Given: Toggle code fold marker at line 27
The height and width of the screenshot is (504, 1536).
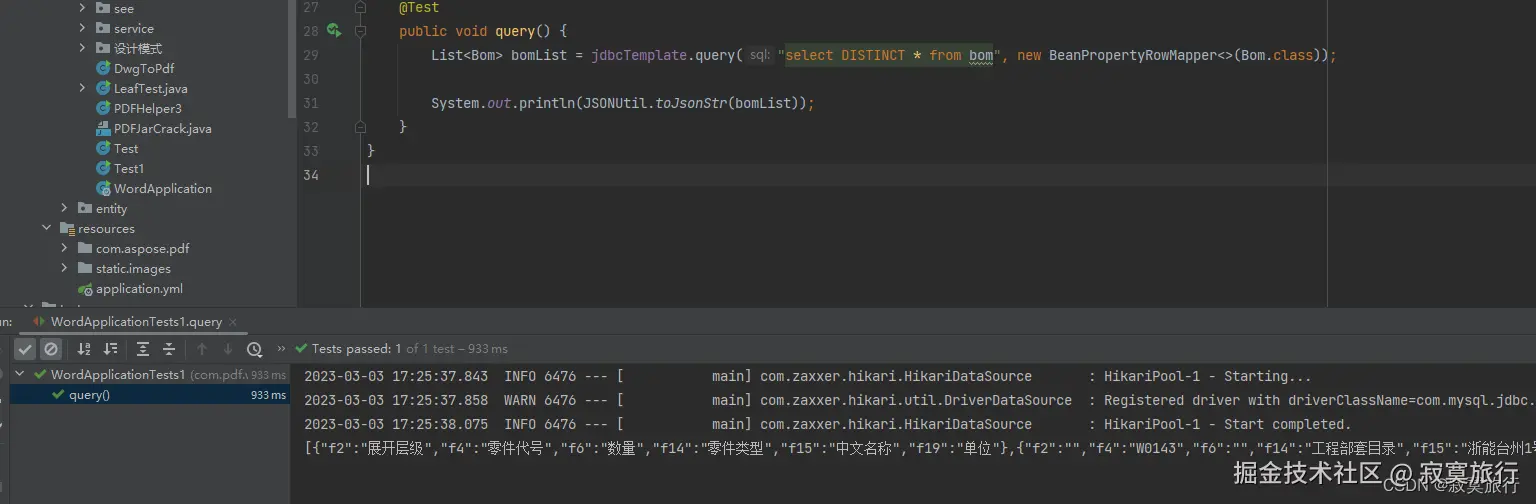Looking at the screenshot, I should [x=361, y=7].
